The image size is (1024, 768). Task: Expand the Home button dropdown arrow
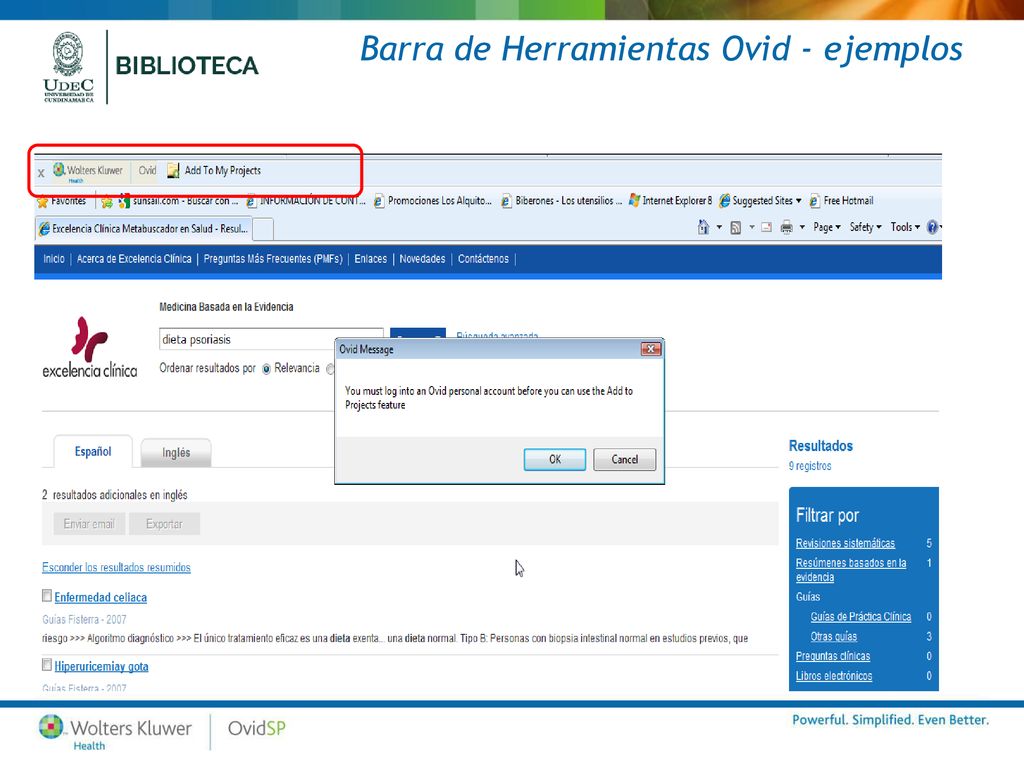[x=719, y=227]
